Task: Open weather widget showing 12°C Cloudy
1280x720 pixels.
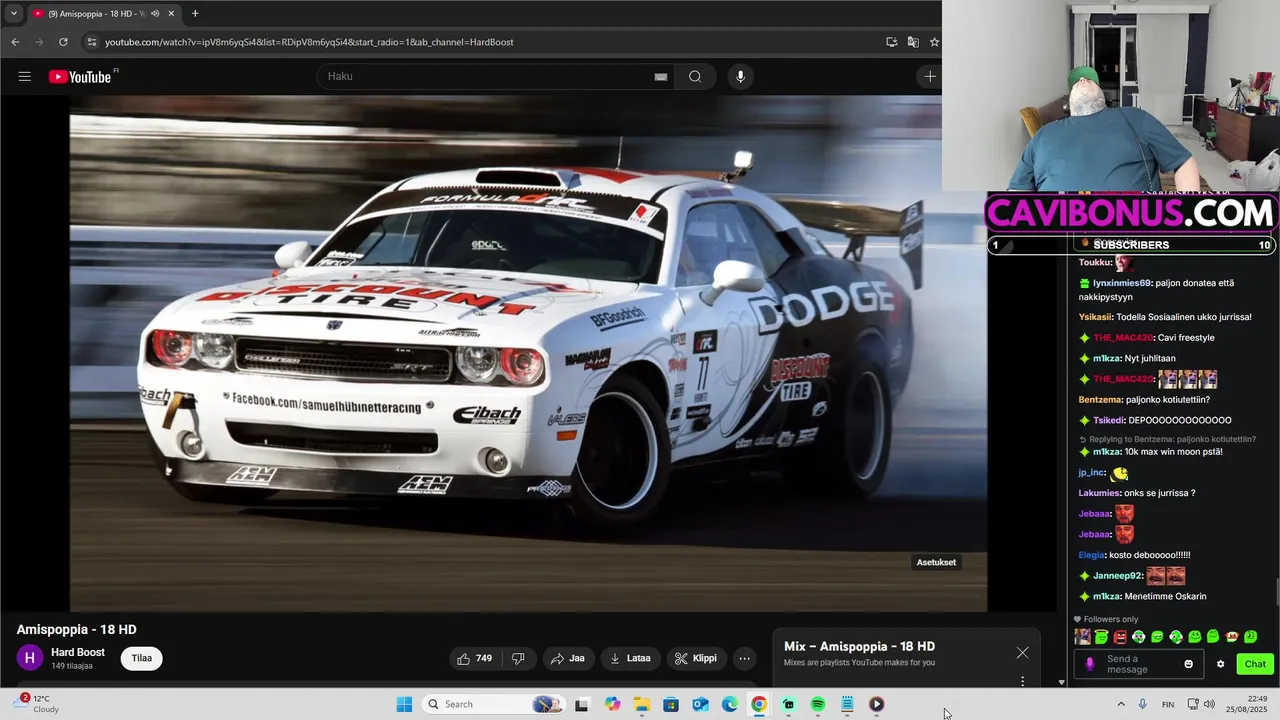Action: [x=38, y=704]
